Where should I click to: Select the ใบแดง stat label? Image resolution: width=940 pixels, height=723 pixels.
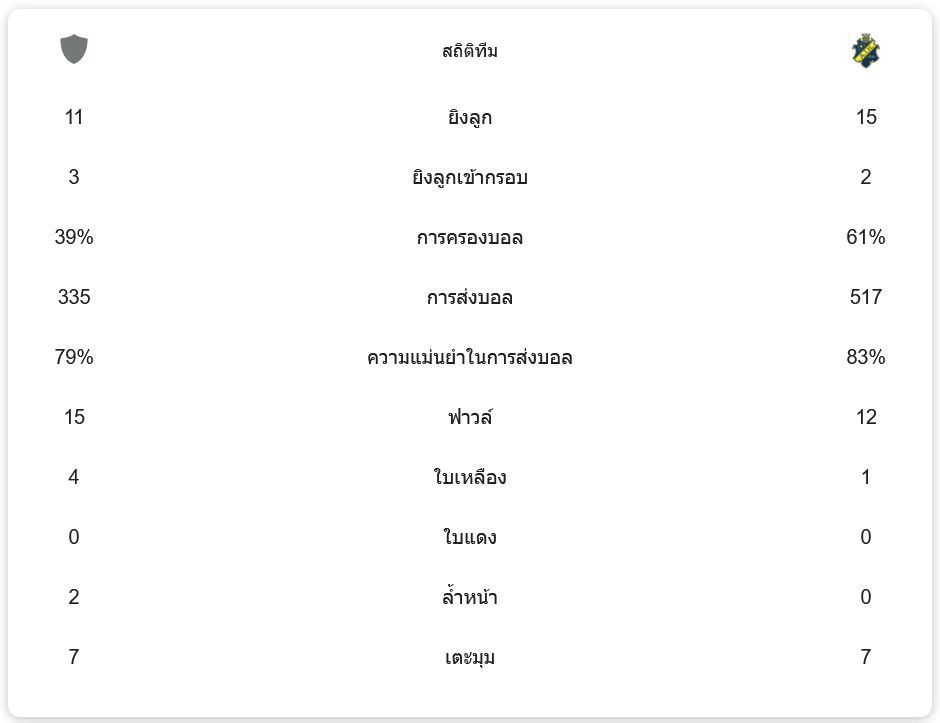(470, 537)
